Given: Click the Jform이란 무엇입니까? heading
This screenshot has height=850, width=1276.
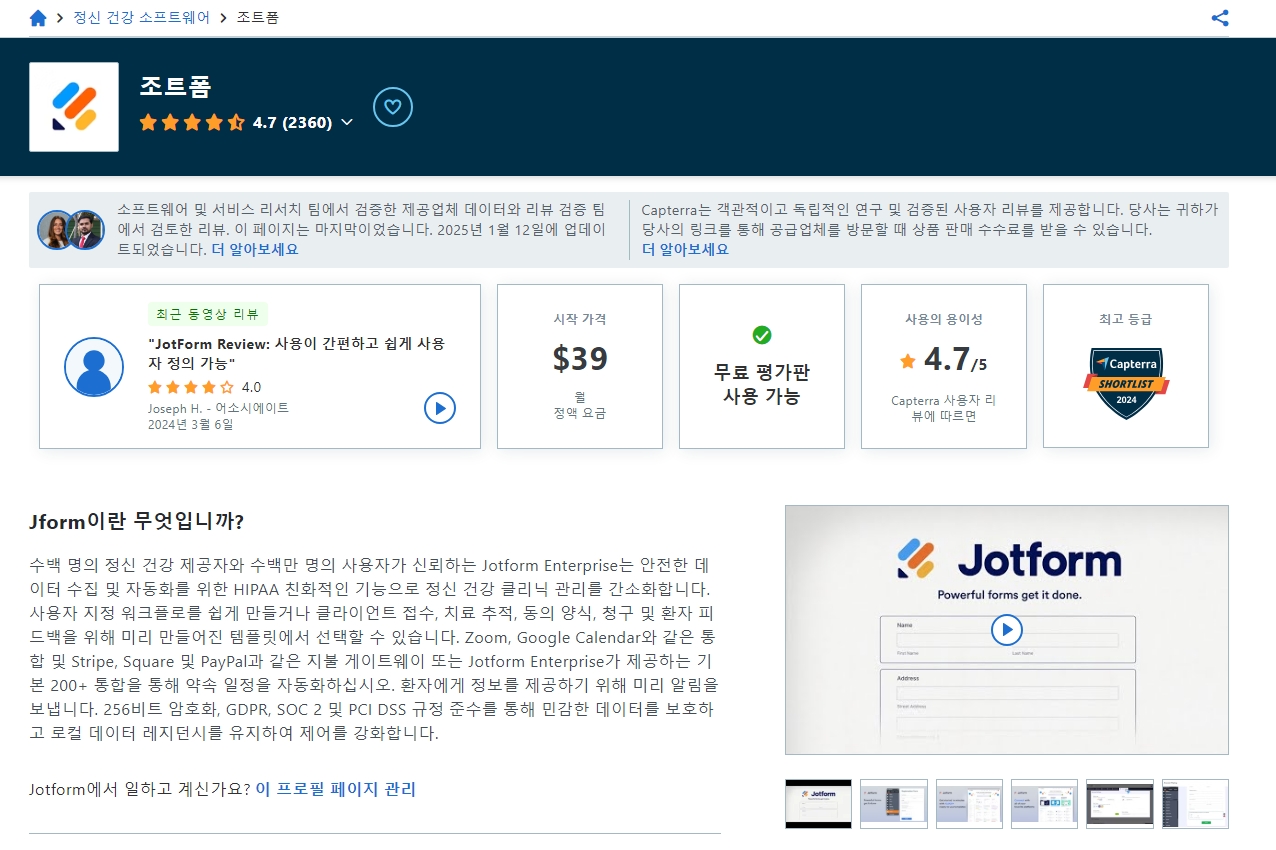Looking at the screenshot, I should (x=137, y=522).
